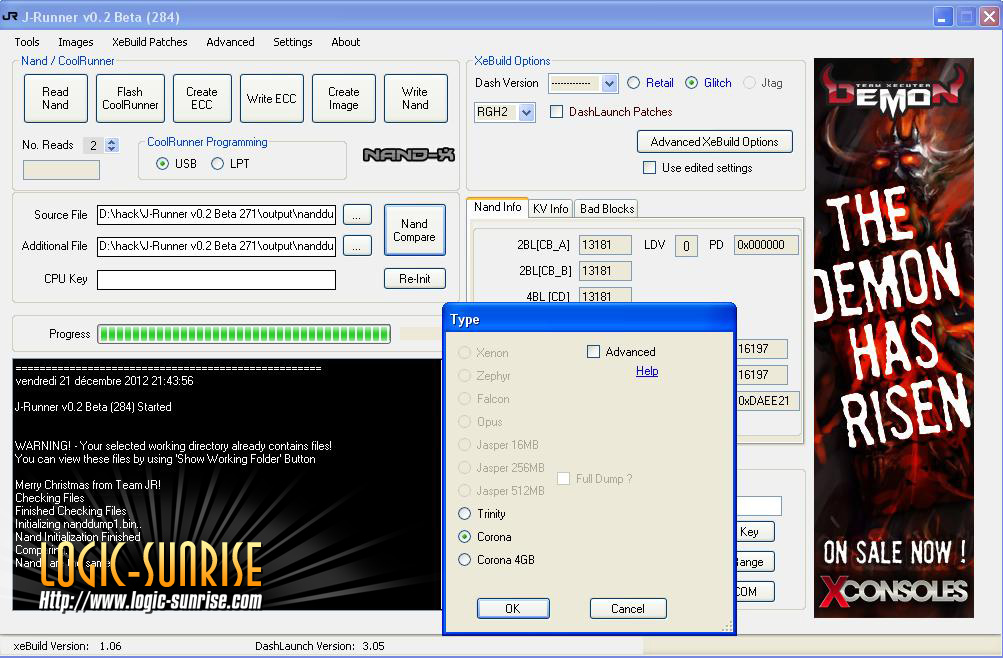Click the 0xDAEE21 value field
The height and width of the screenshot is (658, 1003).
click(x=768, y=401)
